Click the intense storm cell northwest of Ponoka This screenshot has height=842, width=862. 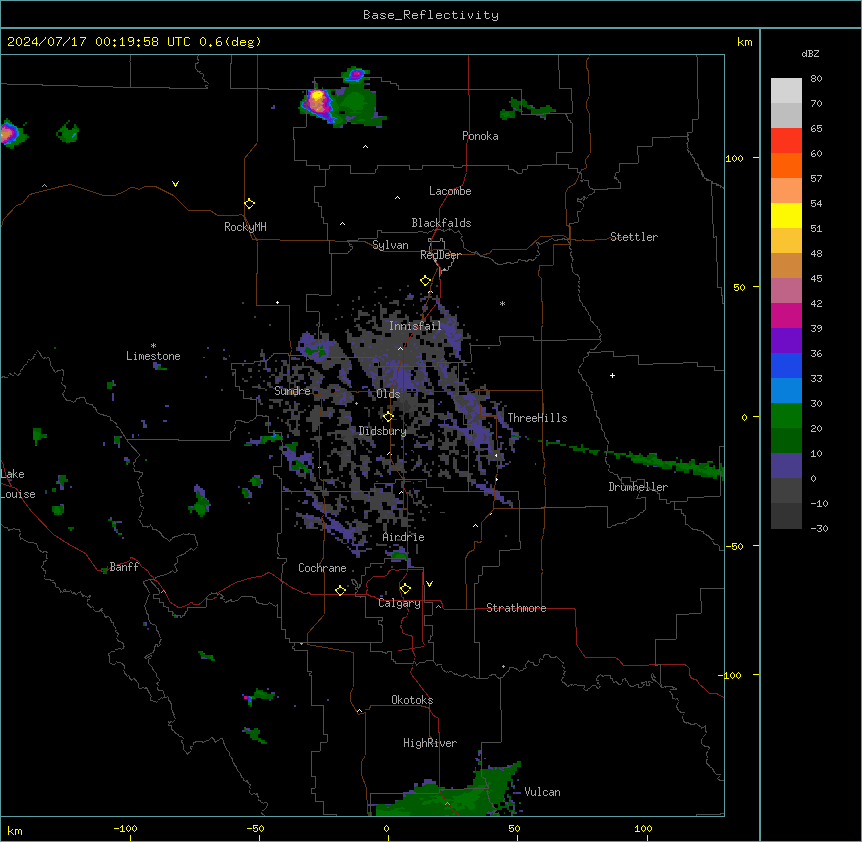[x=318, y=102]
